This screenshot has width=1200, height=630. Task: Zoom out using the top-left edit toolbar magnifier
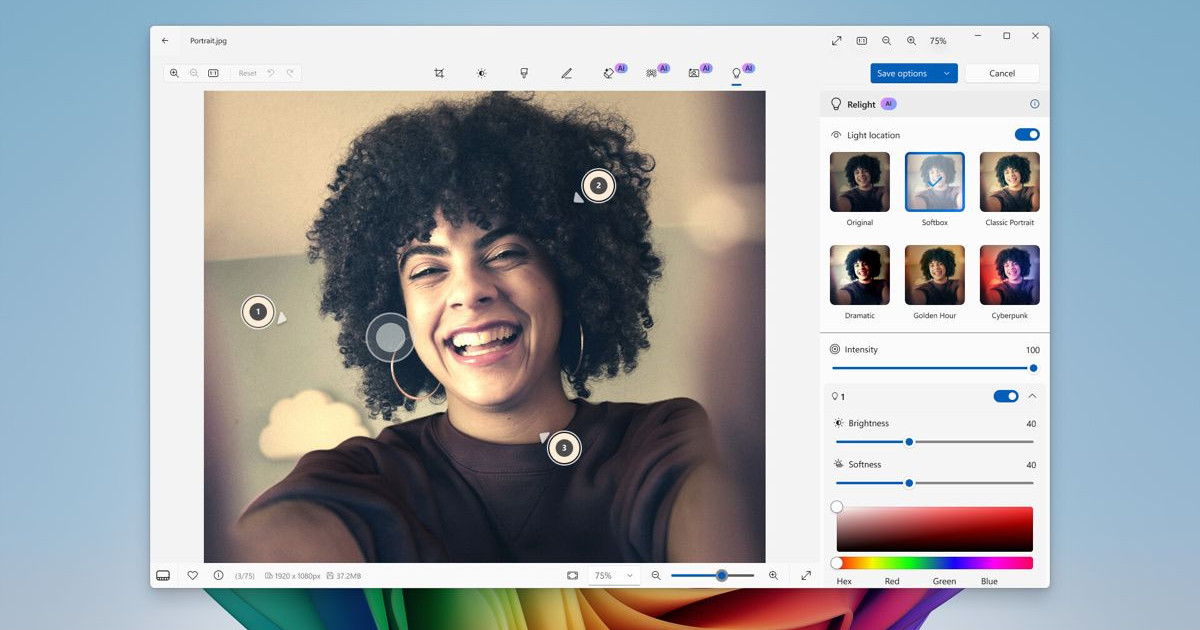(194, 73)
